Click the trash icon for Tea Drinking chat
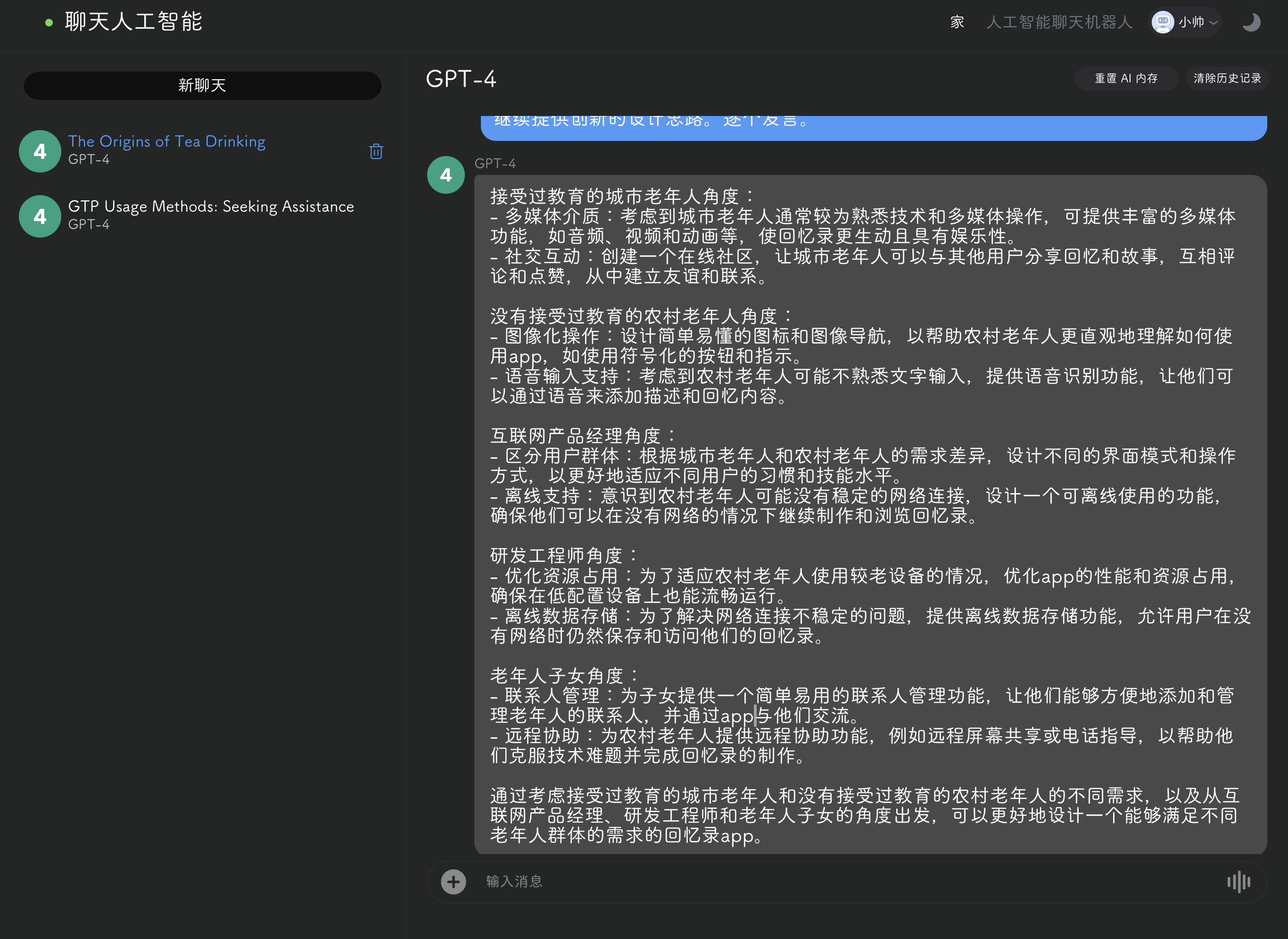This screenshot has width=1288, height=939. pyautogui.click(x=376, y=151)
